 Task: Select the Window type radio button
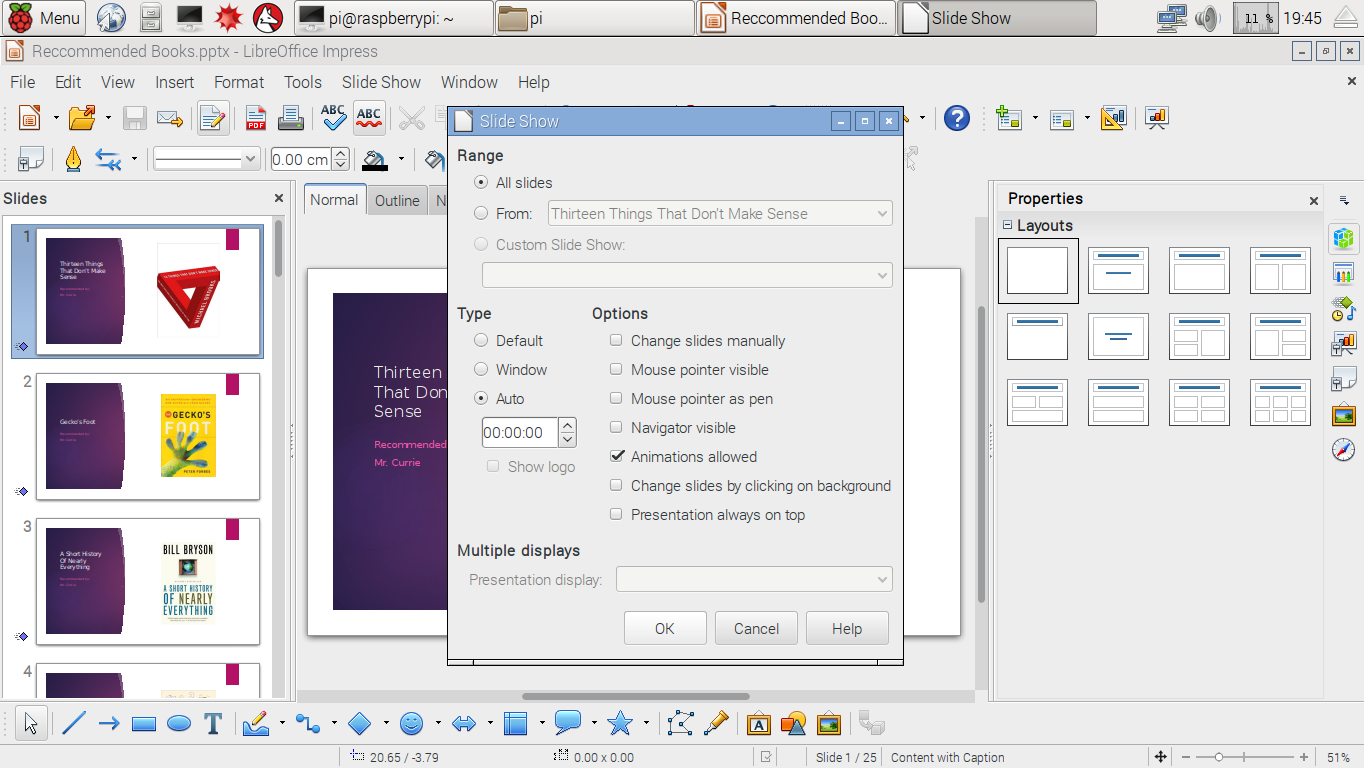pyautogui.click(x=482, y=370)
